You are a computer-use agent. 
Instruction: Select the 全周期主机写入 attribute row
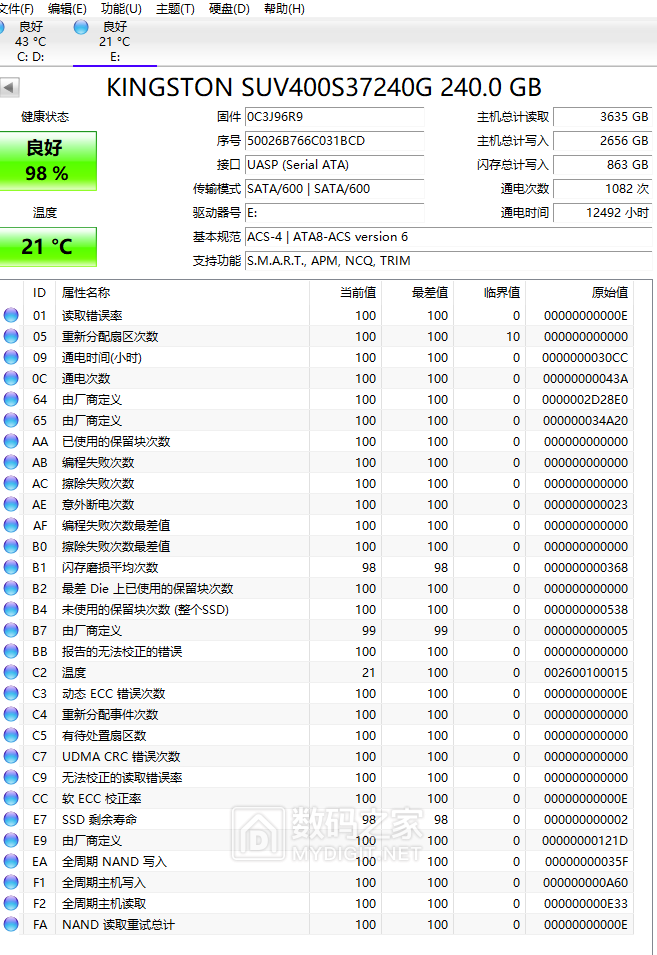[317, 883]
